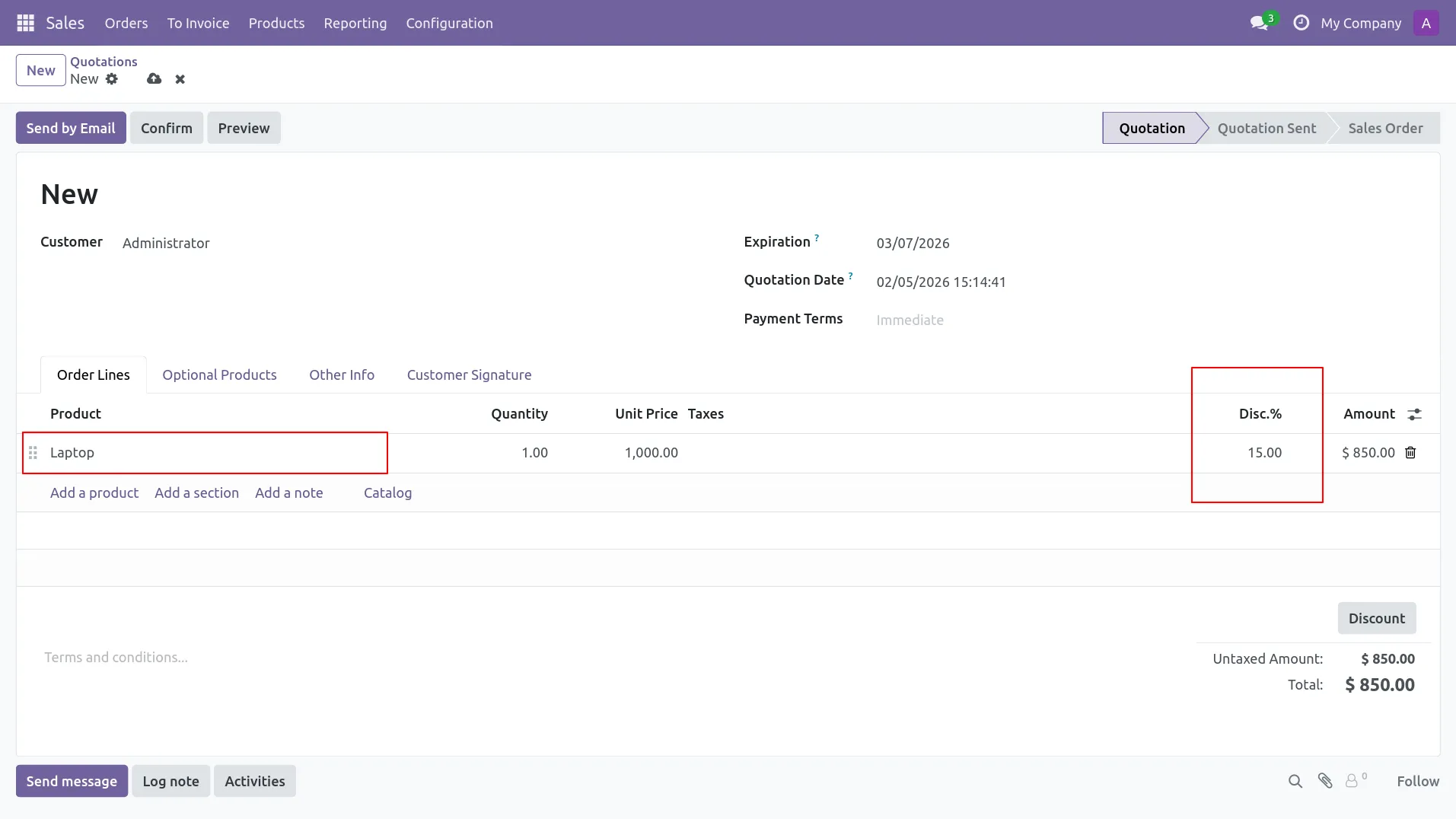Click the gear actions icon beside New
This screenshot has width=1456, height=819.
coord(112,79)
